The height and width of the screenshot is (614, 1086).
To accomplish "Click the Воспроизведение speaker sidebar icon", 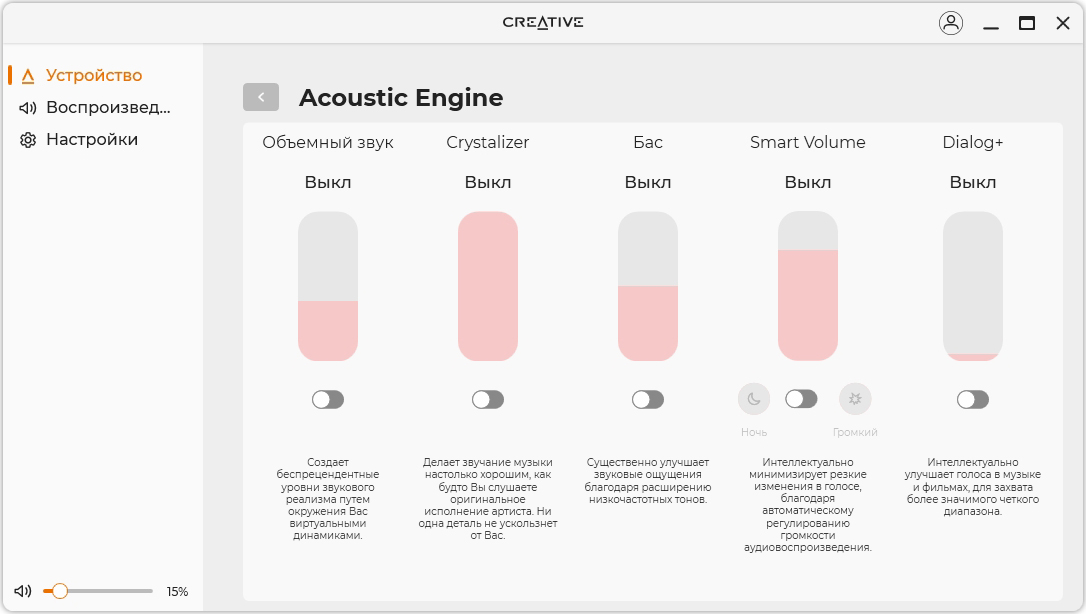I will tap(28, 108).
